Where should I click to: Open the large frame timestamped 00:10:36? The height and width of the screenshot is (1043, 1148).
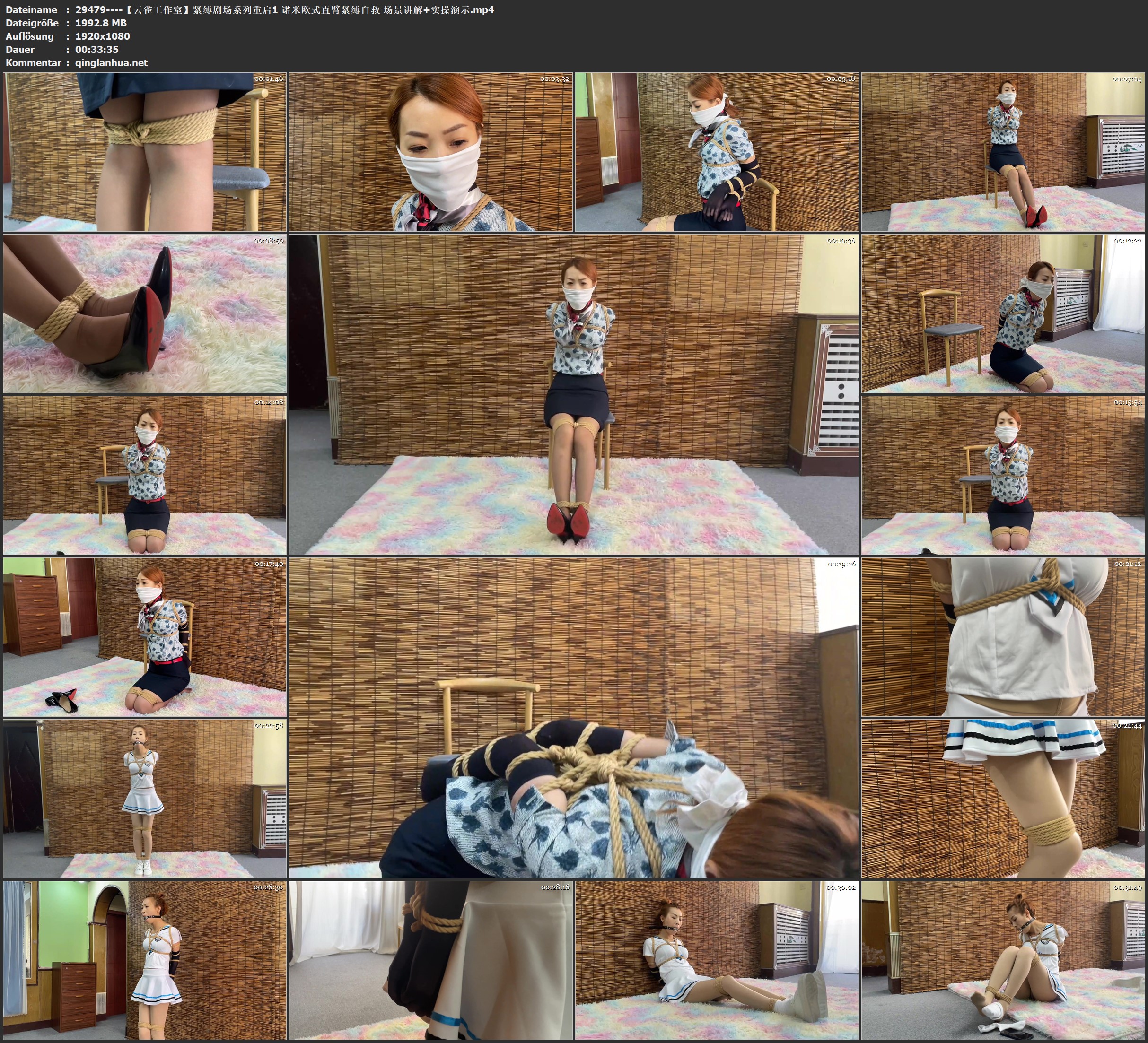[x=573, y=394]
